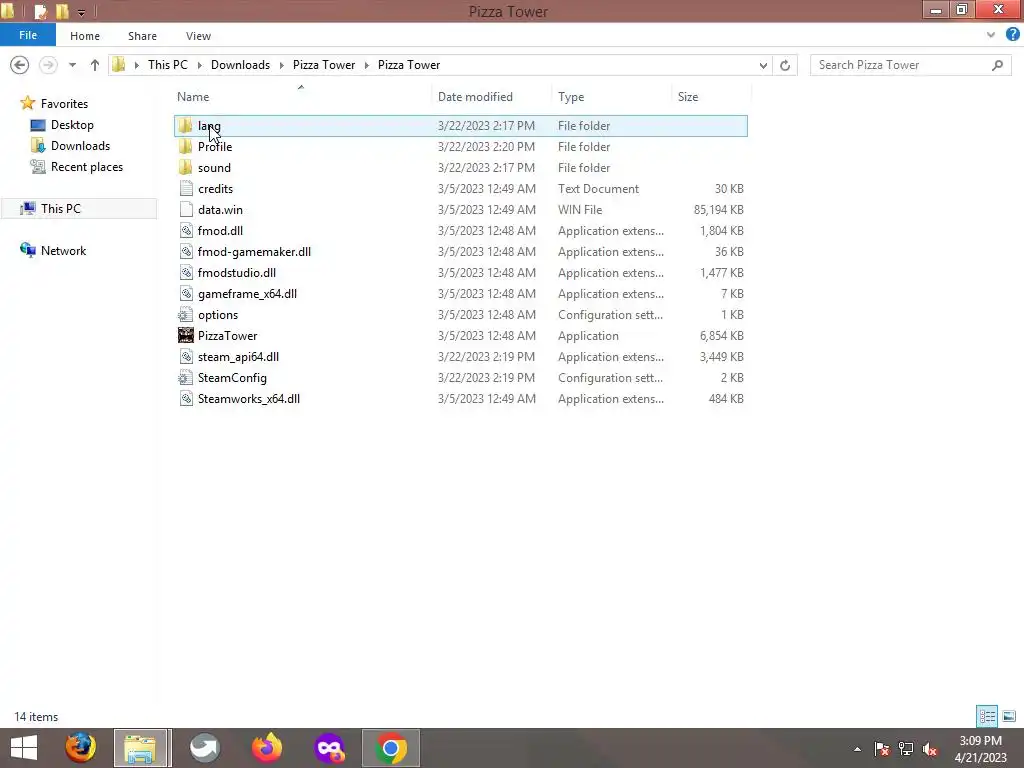
Task: Click the WIN File type cell
Action: click(580, 210)
